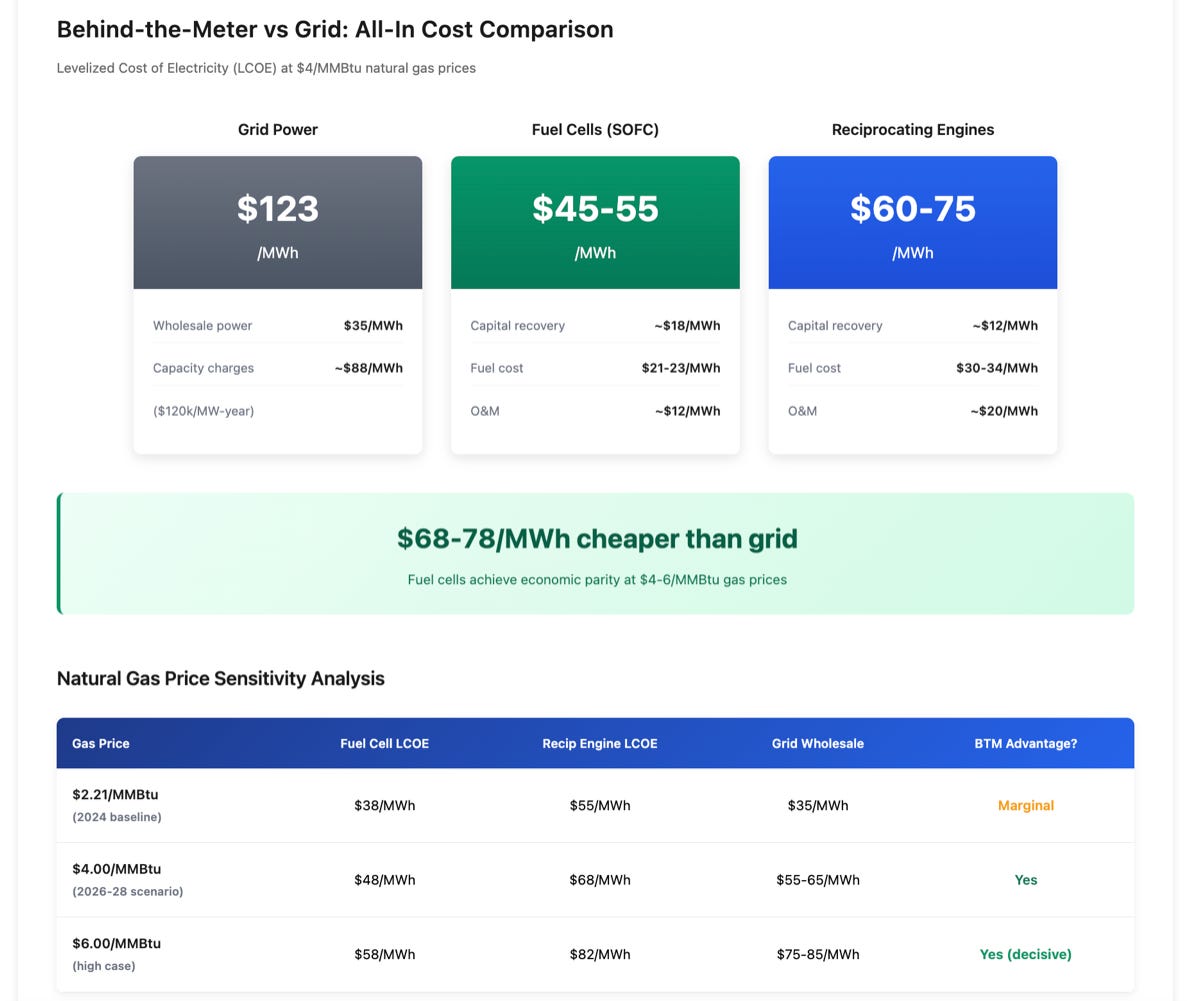Image resolution: width=1200 pixels, height=1001 pixels.
Task: Click the '(2024 baseline)' note
Action: click(117, 817)
